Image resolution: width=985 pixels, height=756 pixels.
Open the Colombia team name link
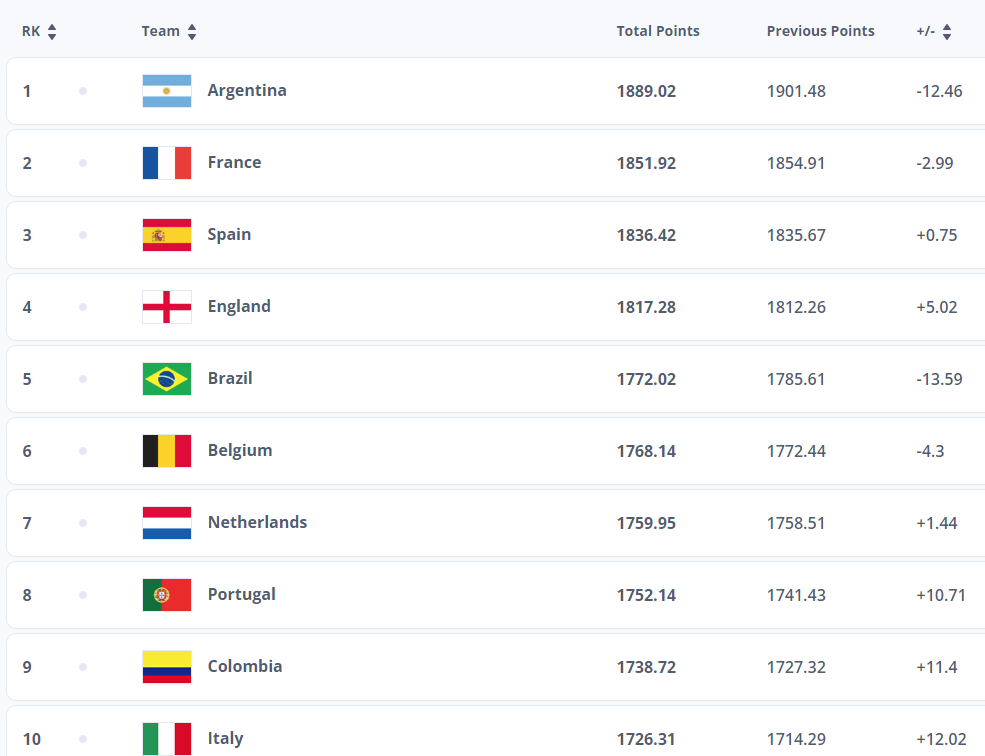pos(245,667)
